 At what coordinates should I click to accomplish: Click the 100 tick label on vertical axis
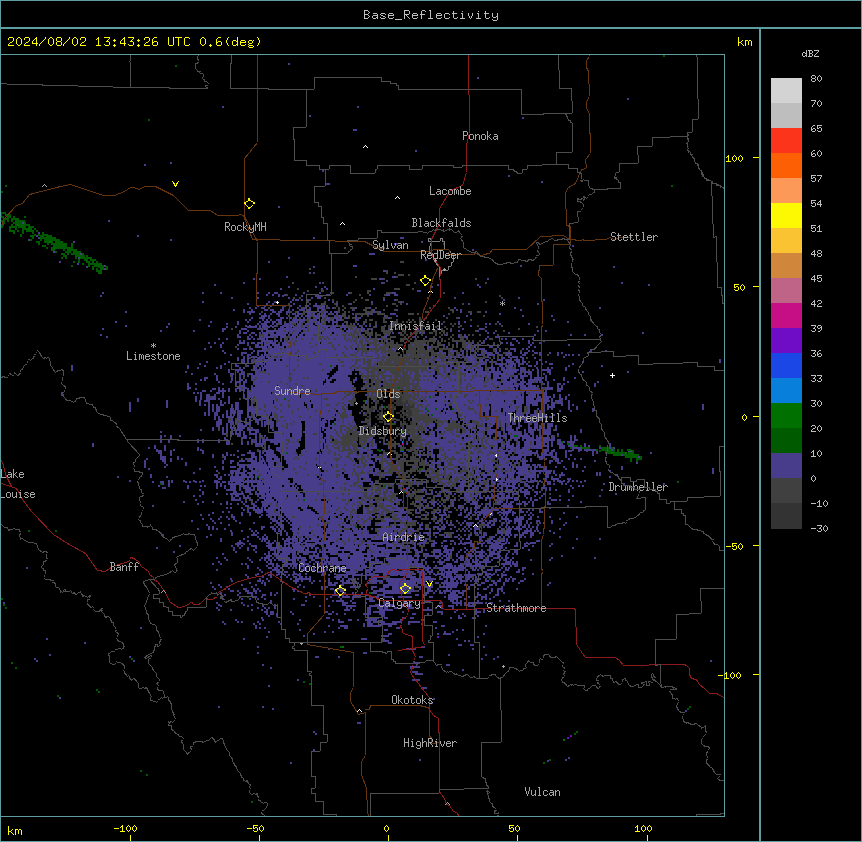point(734,158)
